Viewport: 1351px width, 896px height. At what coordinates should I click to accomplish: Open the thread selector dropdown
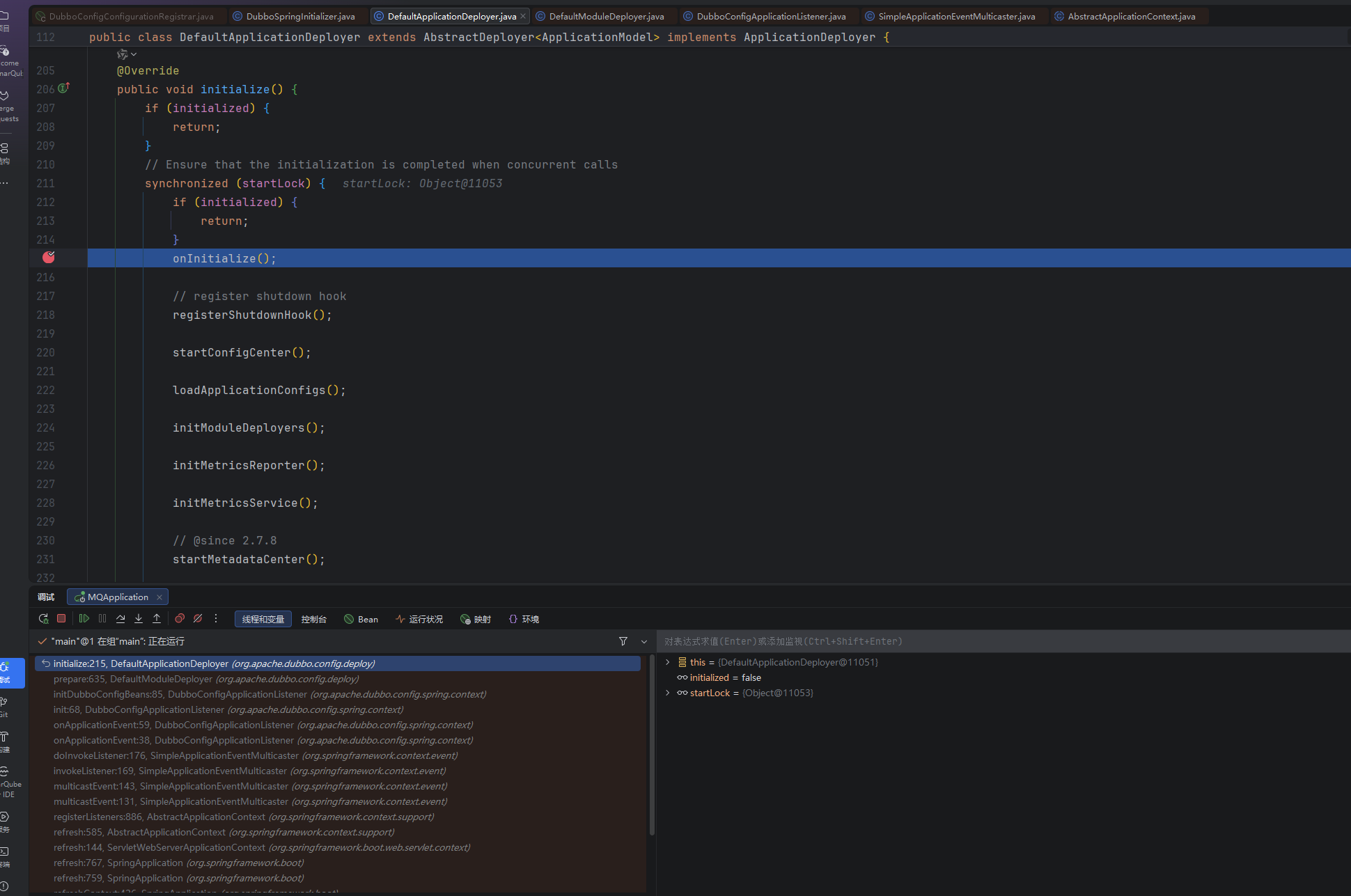click(644, 641)
